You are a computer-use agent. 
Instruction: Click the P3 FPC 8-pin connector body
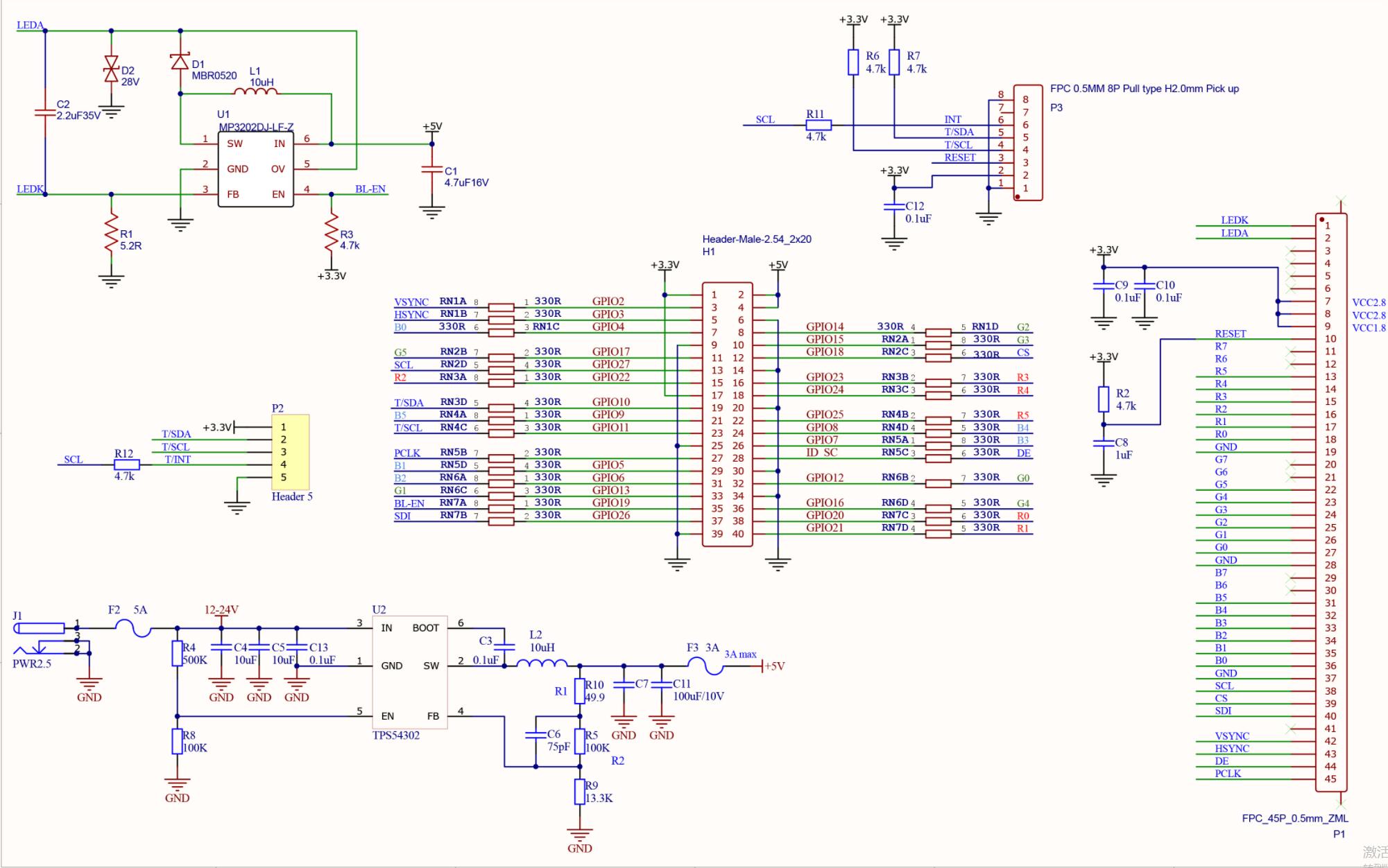coord(1027,143)
